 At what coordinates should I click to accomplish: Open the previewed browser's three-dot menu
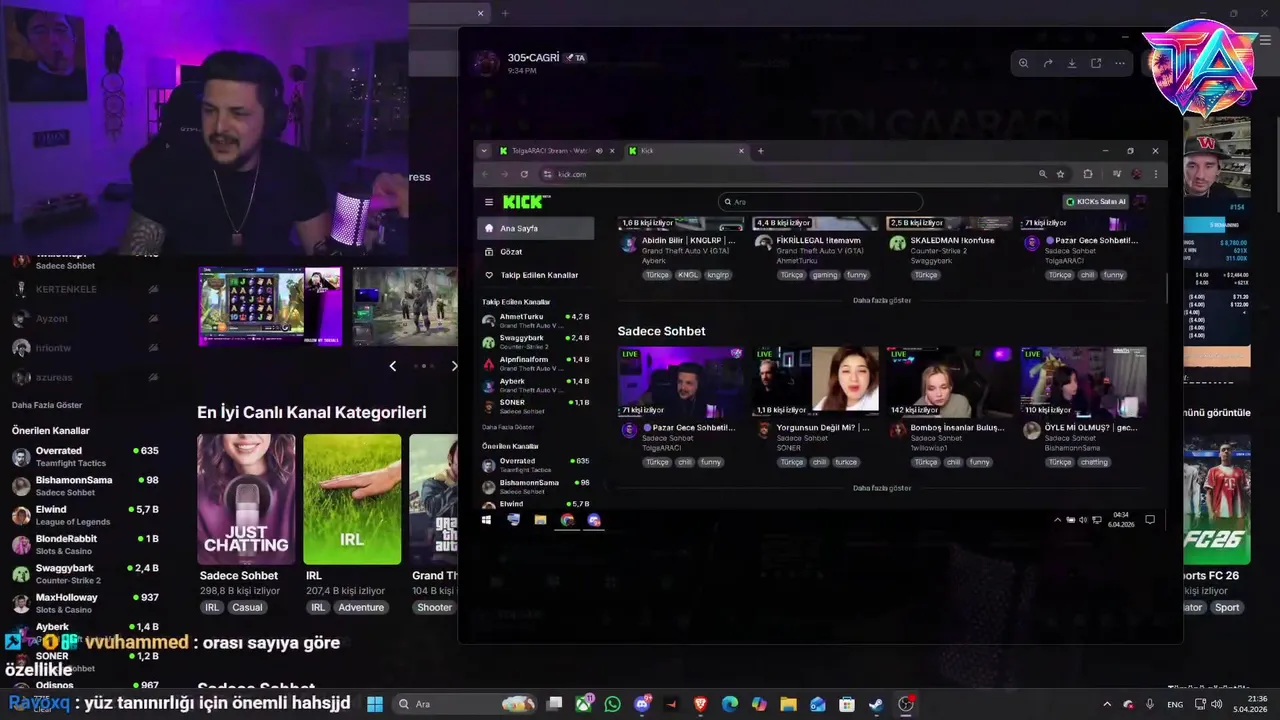pos(1155,174)
